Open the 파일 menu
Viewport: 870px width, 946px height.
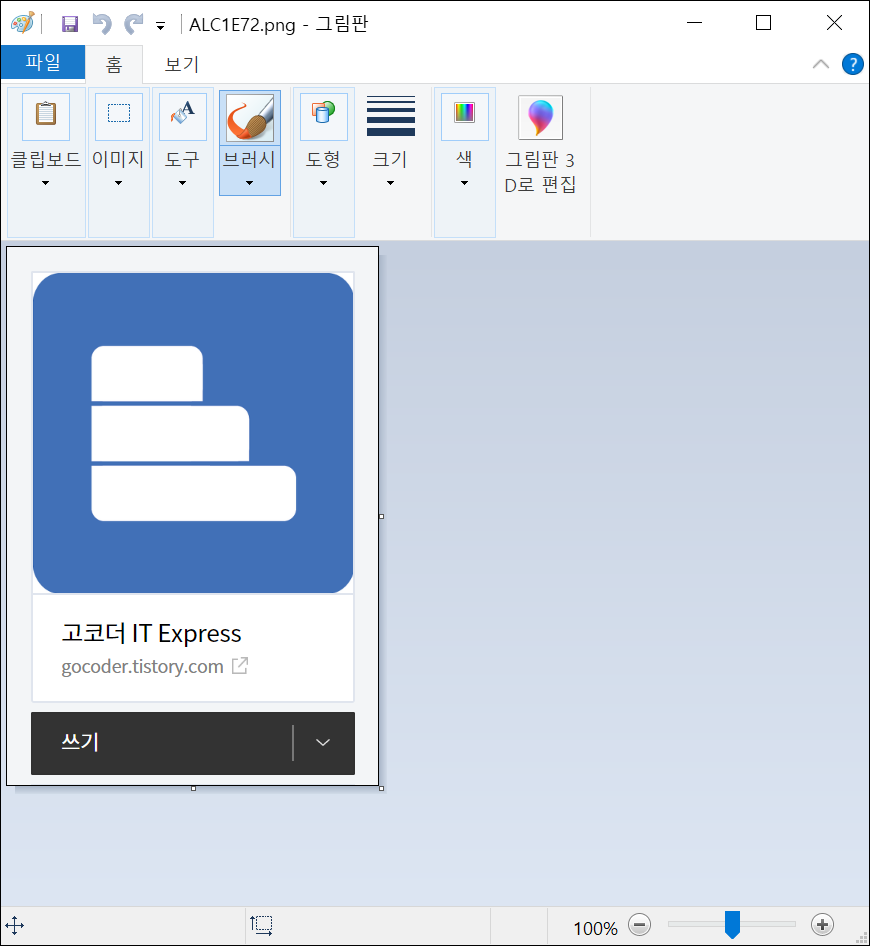pos(43,62)
